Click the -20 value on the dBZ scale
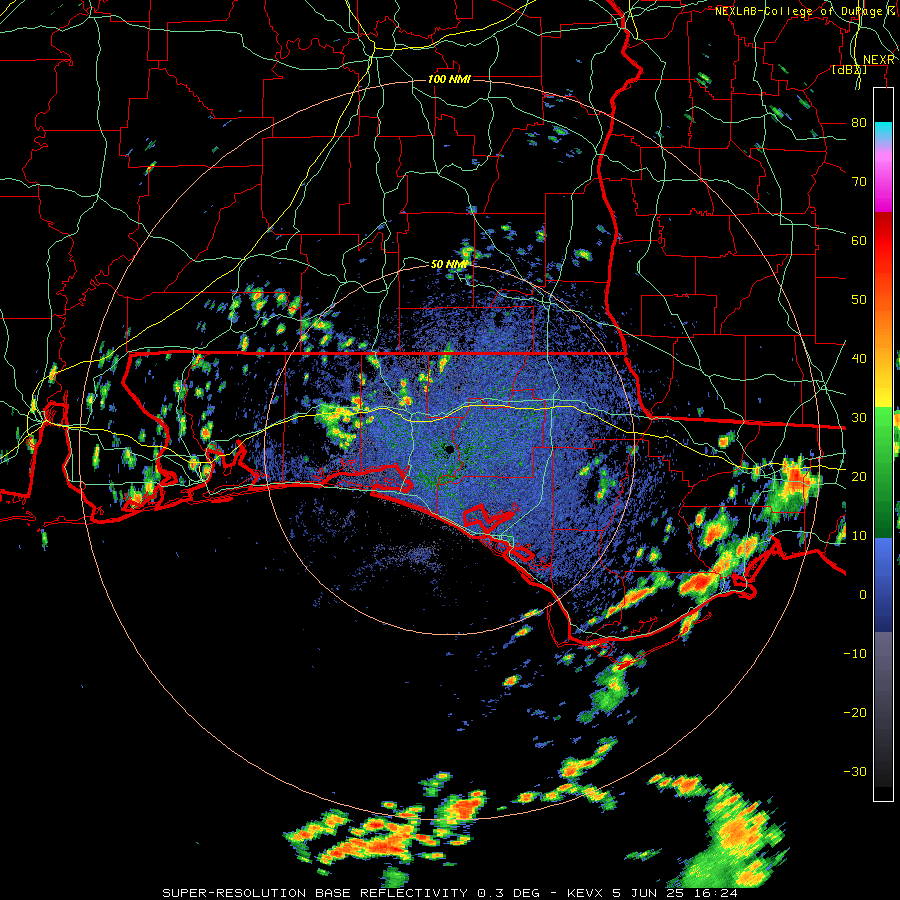 pyautogui.click(x=855, y=712)
